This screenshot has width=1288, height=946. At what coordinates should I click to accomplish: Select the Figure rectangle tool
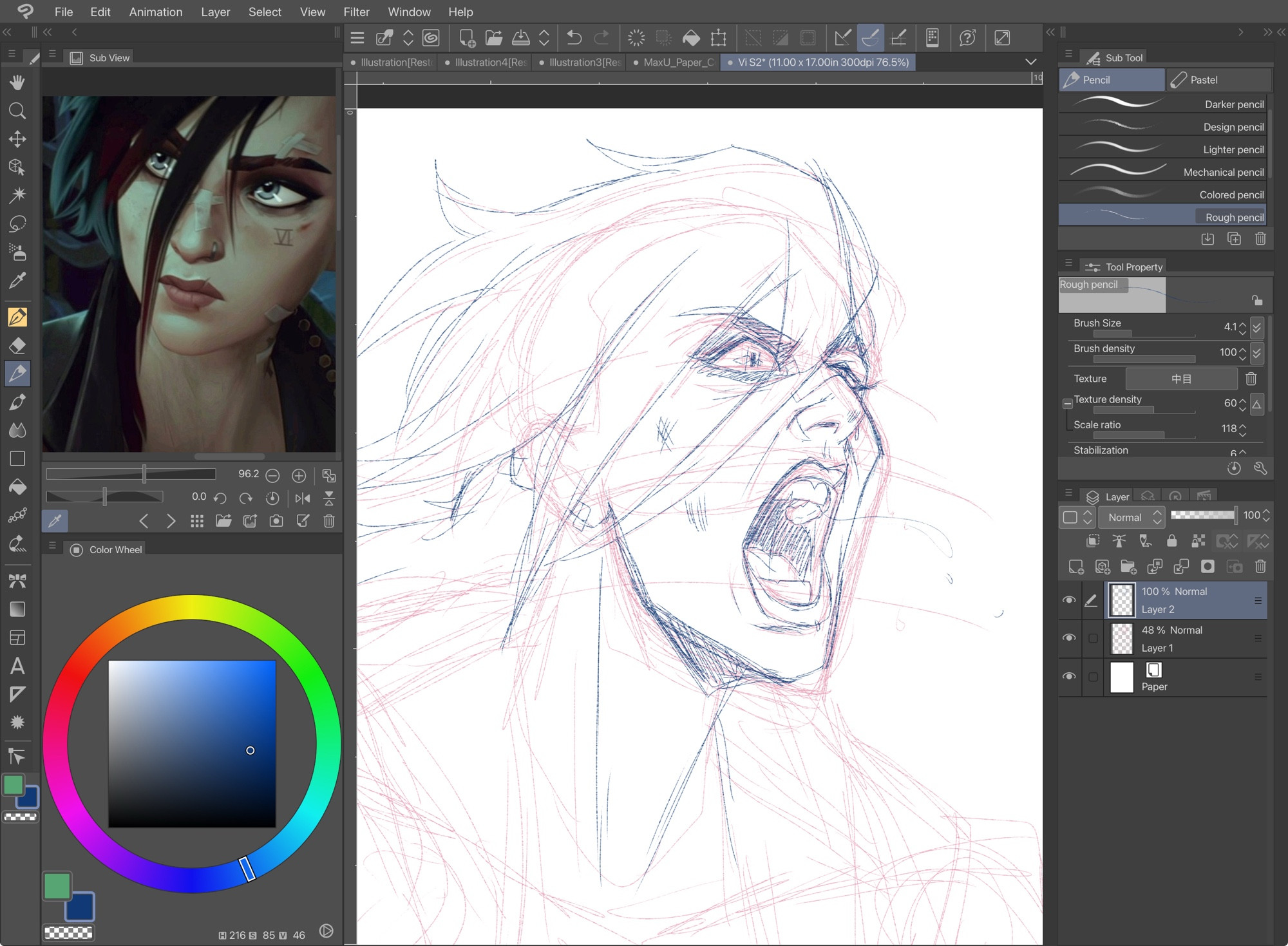click(17, 459)
